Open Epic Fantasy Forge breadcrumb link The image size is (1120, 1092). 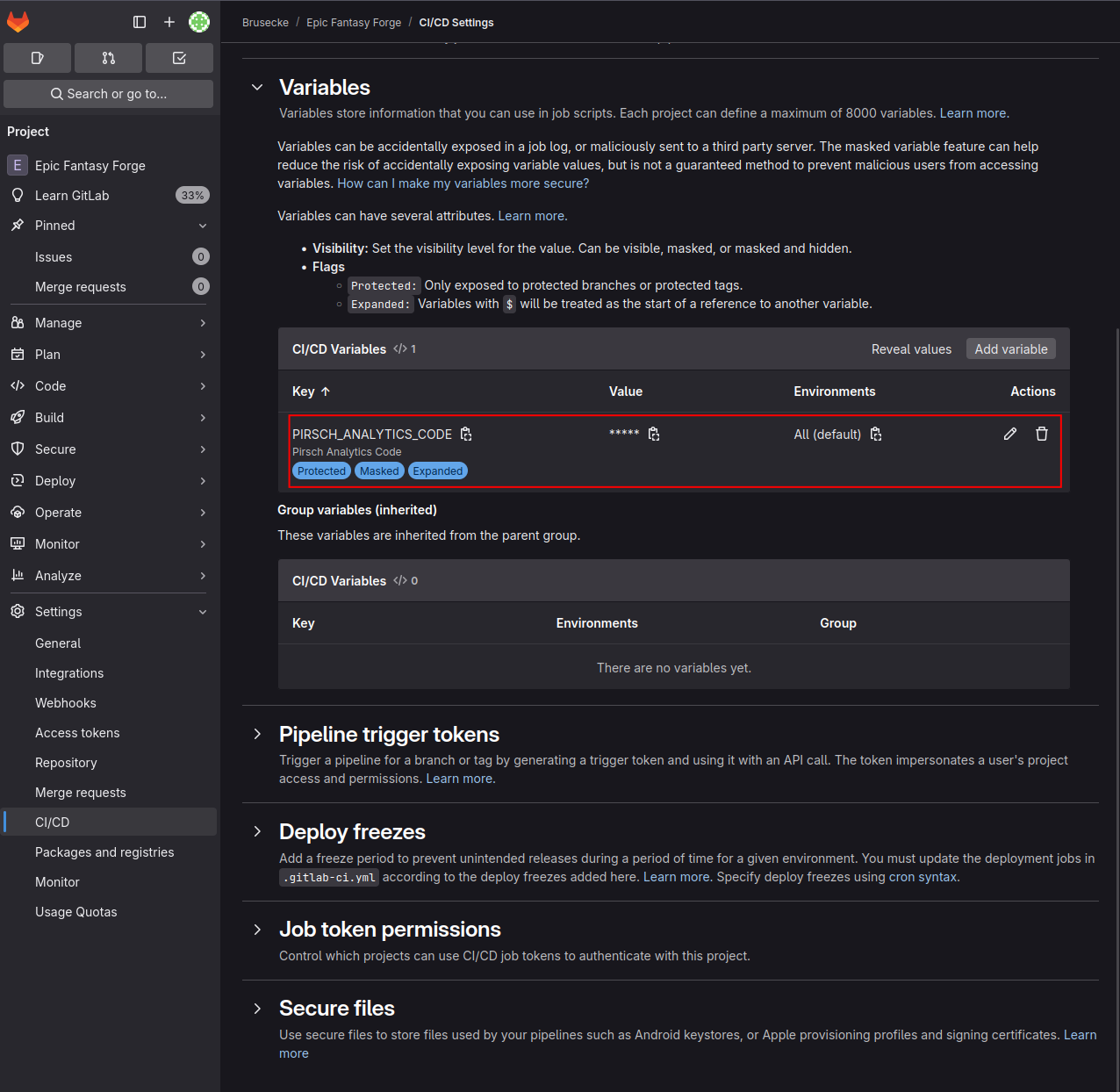click(354, 23)
